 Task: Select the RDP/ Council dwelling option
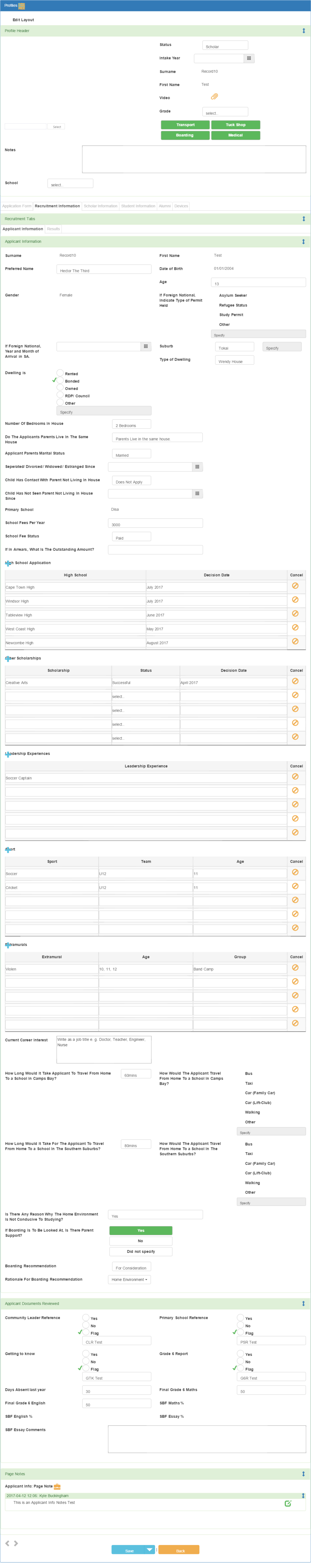60,394
